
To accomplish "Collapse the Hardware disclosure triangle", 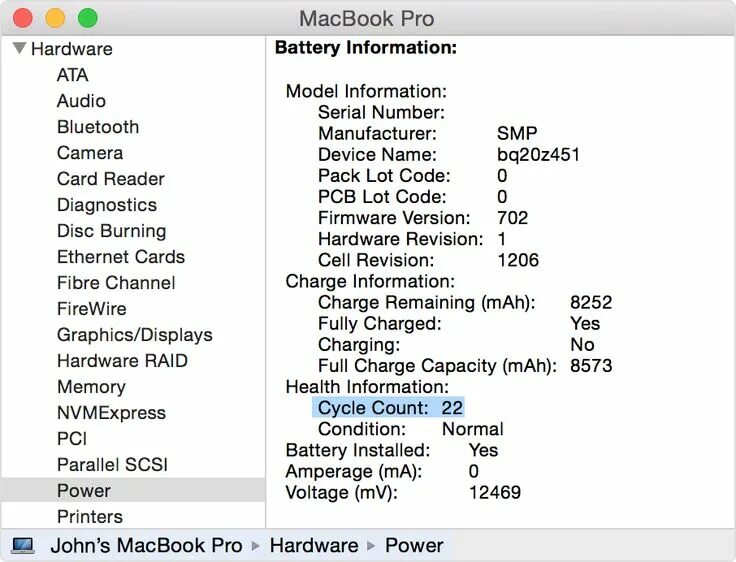I will 19,48.
